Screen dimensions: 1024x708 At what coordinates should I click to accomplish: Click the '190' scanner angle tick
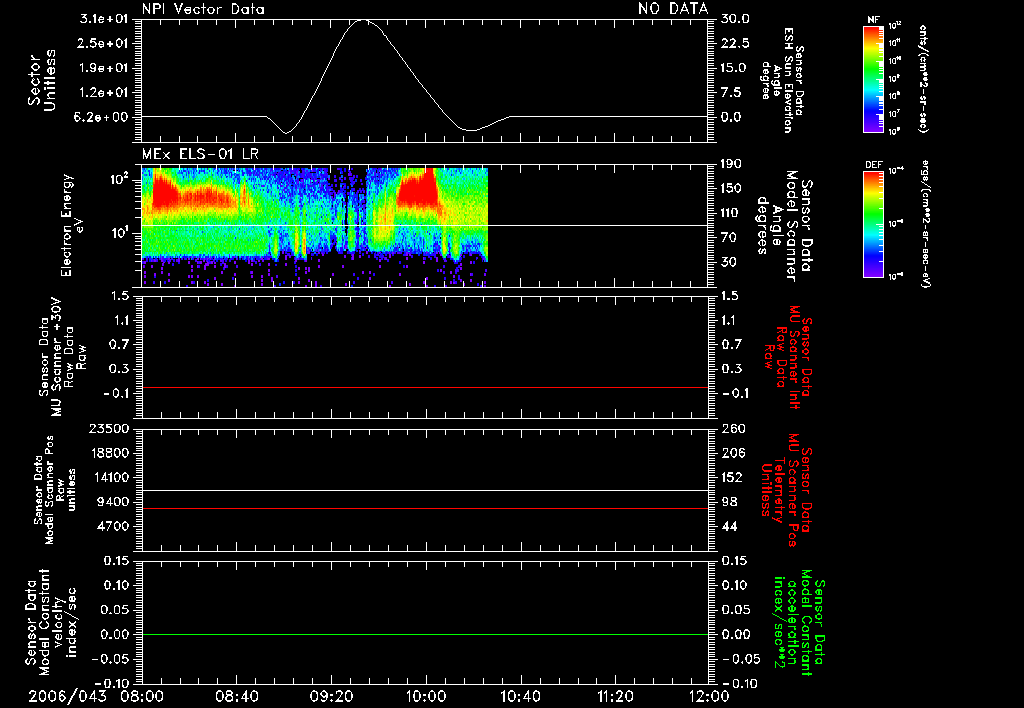coord(732,164)
